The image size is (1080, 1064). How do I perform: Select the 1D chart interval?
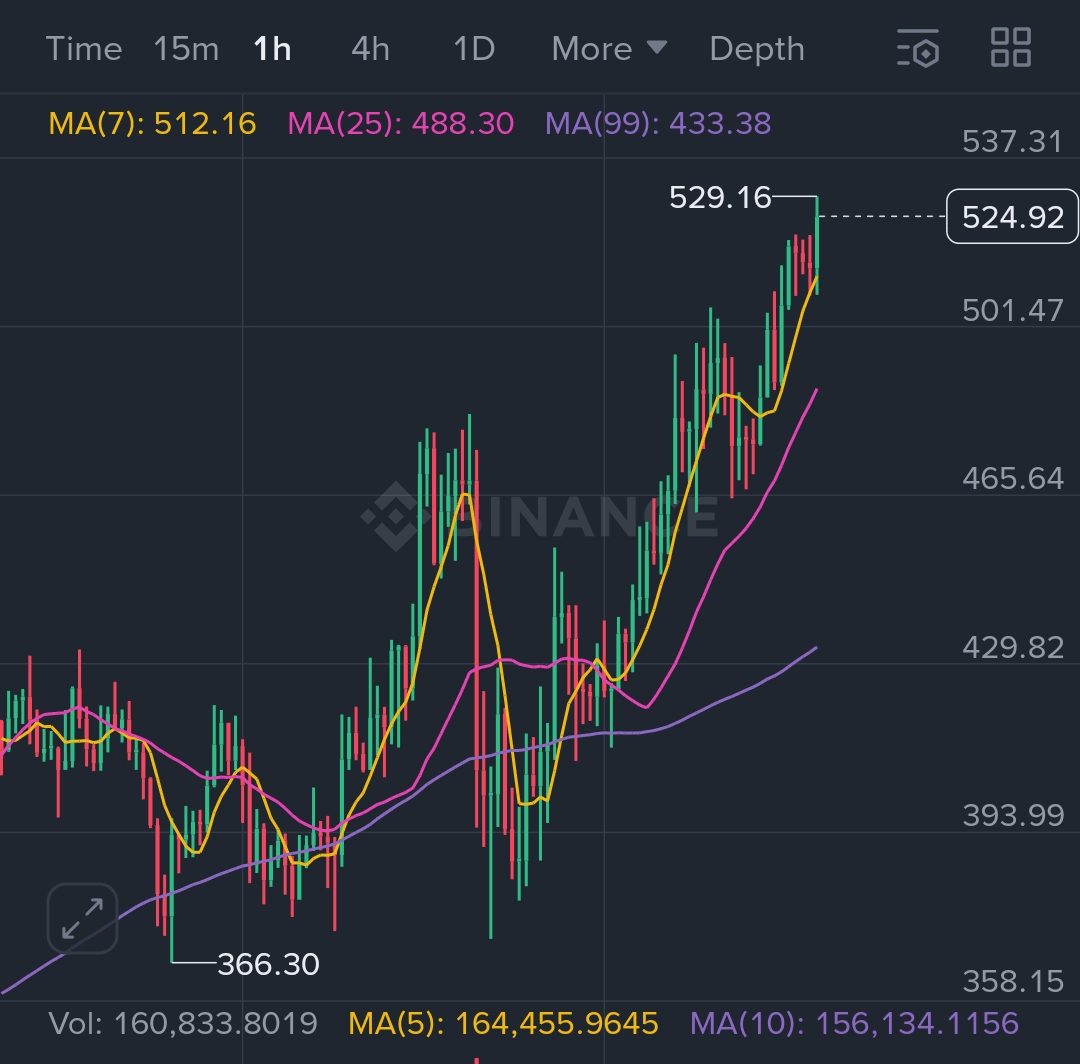pyautogui.click(x=473, y=49)
